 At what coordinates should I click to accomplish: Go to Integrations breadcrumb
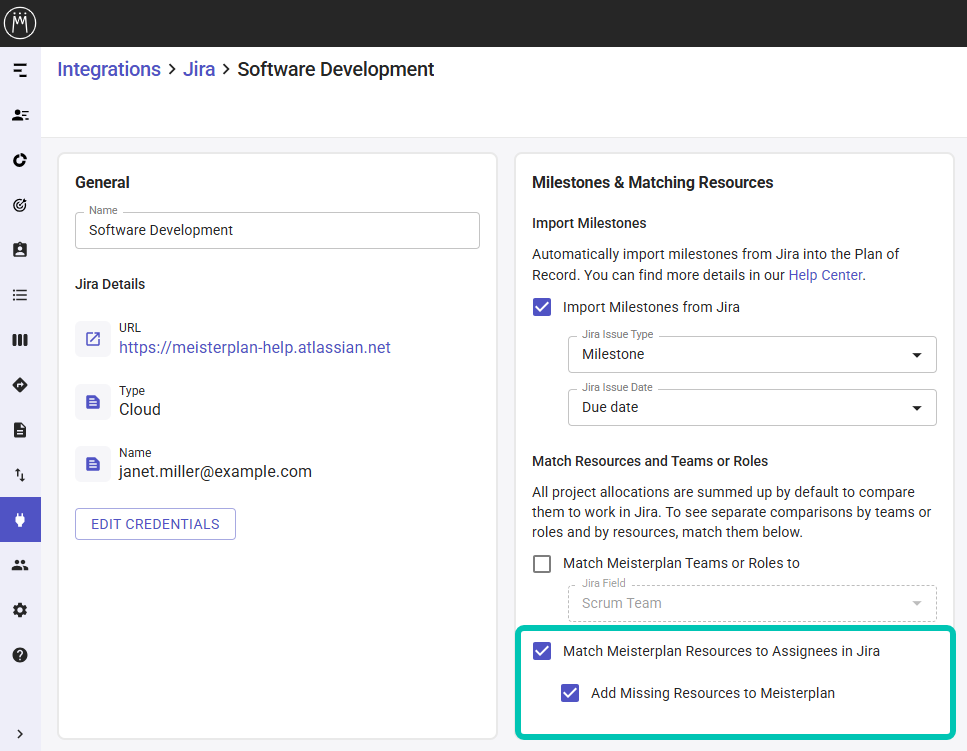(109, 70)
